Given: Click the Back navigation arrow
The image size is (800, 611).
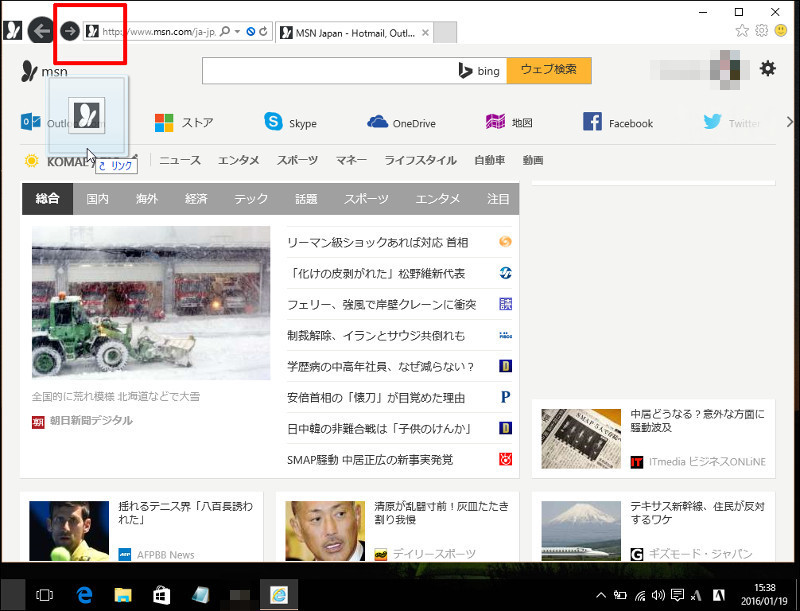Looking at the screenshot, I should (x=41, y=31).
